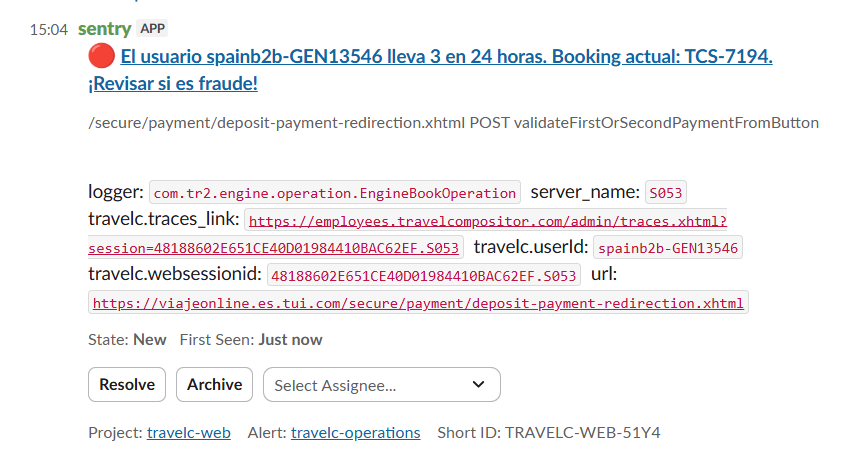Open the alert title about user spainb2b-GEN13546
The width and height of the screenshot is (846, 453).
click(446, 57)
